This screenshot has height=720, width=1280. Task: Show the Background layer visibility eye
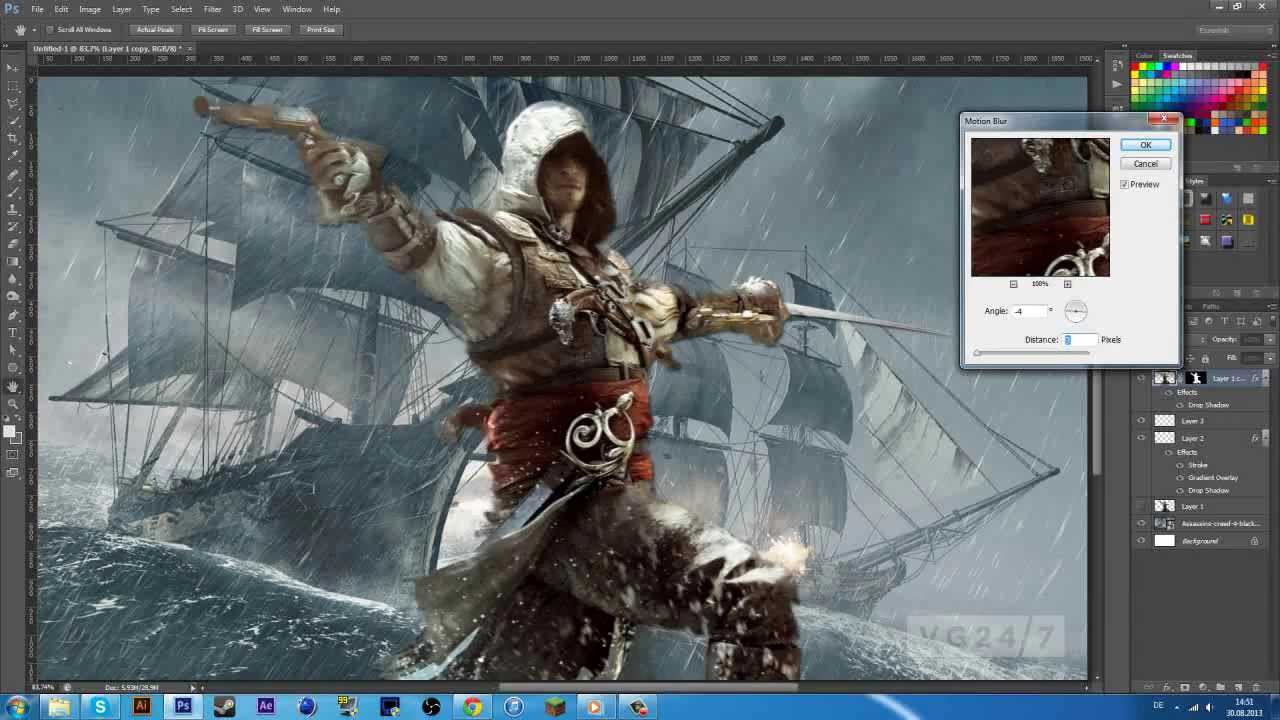point(1141,540)
